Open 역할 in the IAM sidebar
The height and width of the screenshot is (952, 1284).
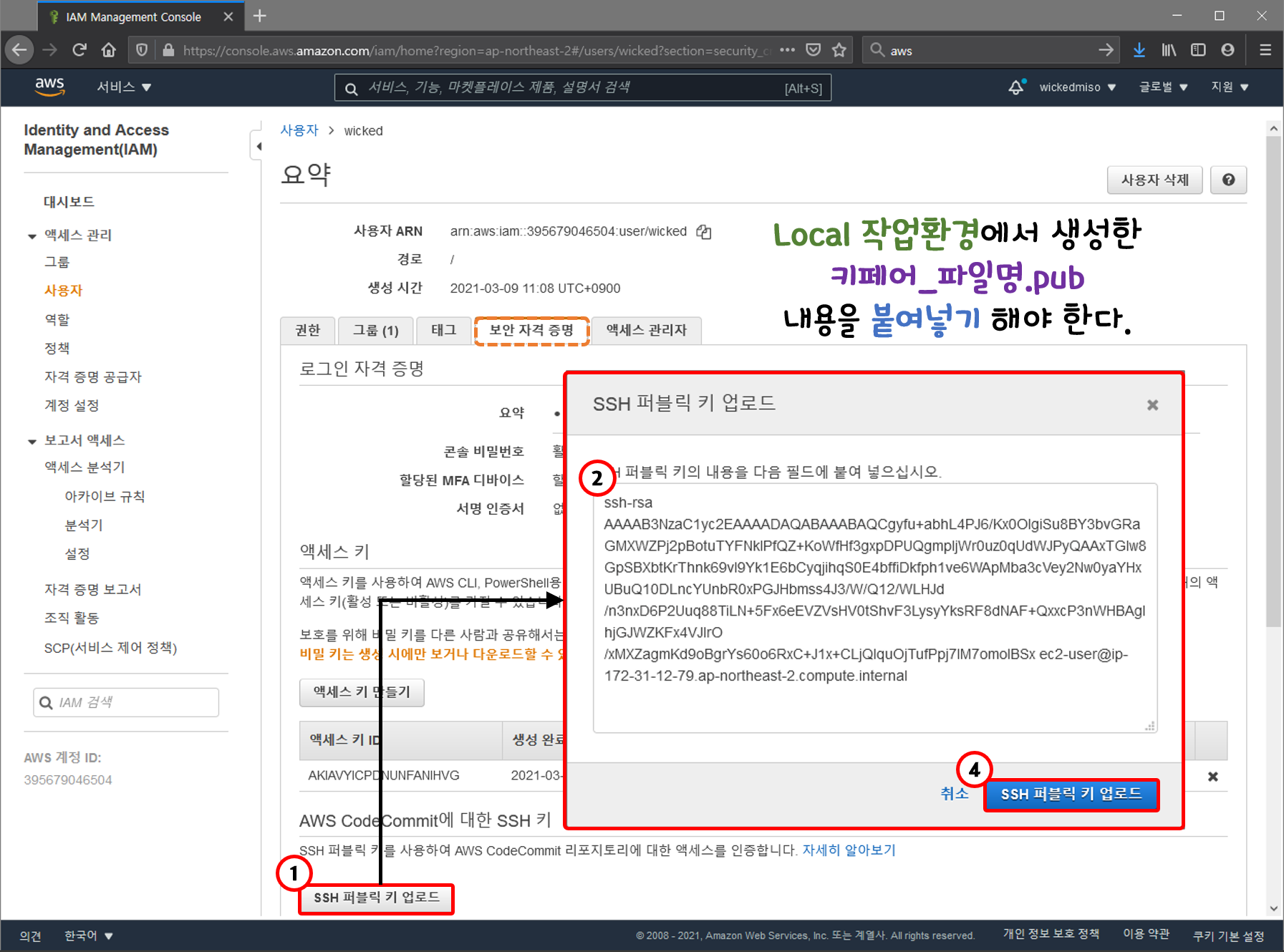(x=57, y=319)
